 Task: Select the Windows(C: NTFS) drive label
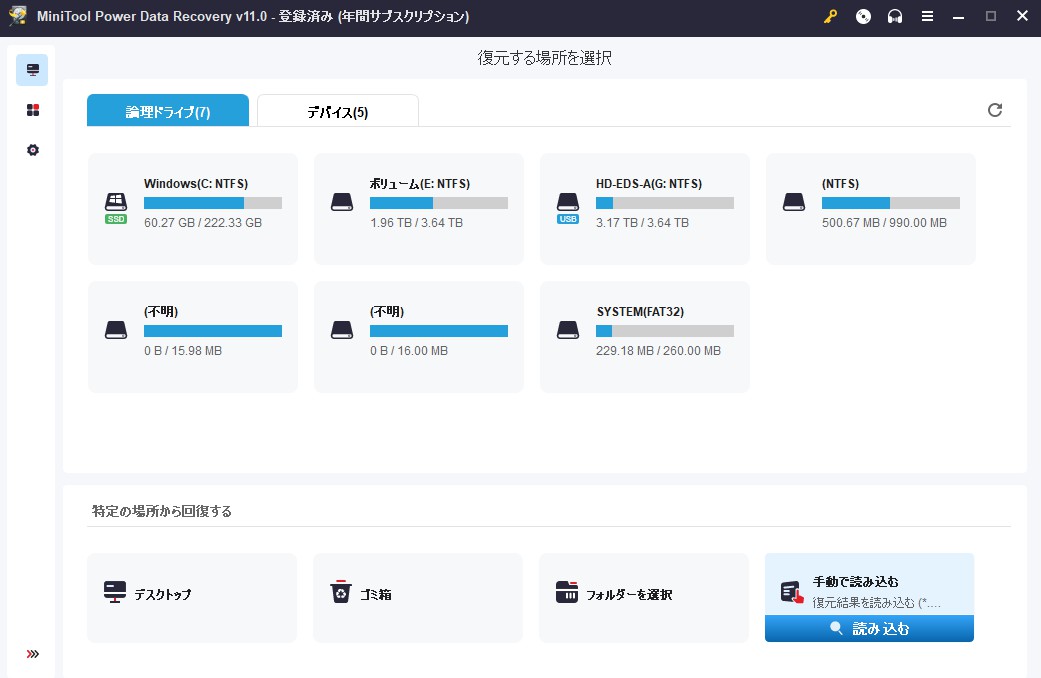click(196, 184)
